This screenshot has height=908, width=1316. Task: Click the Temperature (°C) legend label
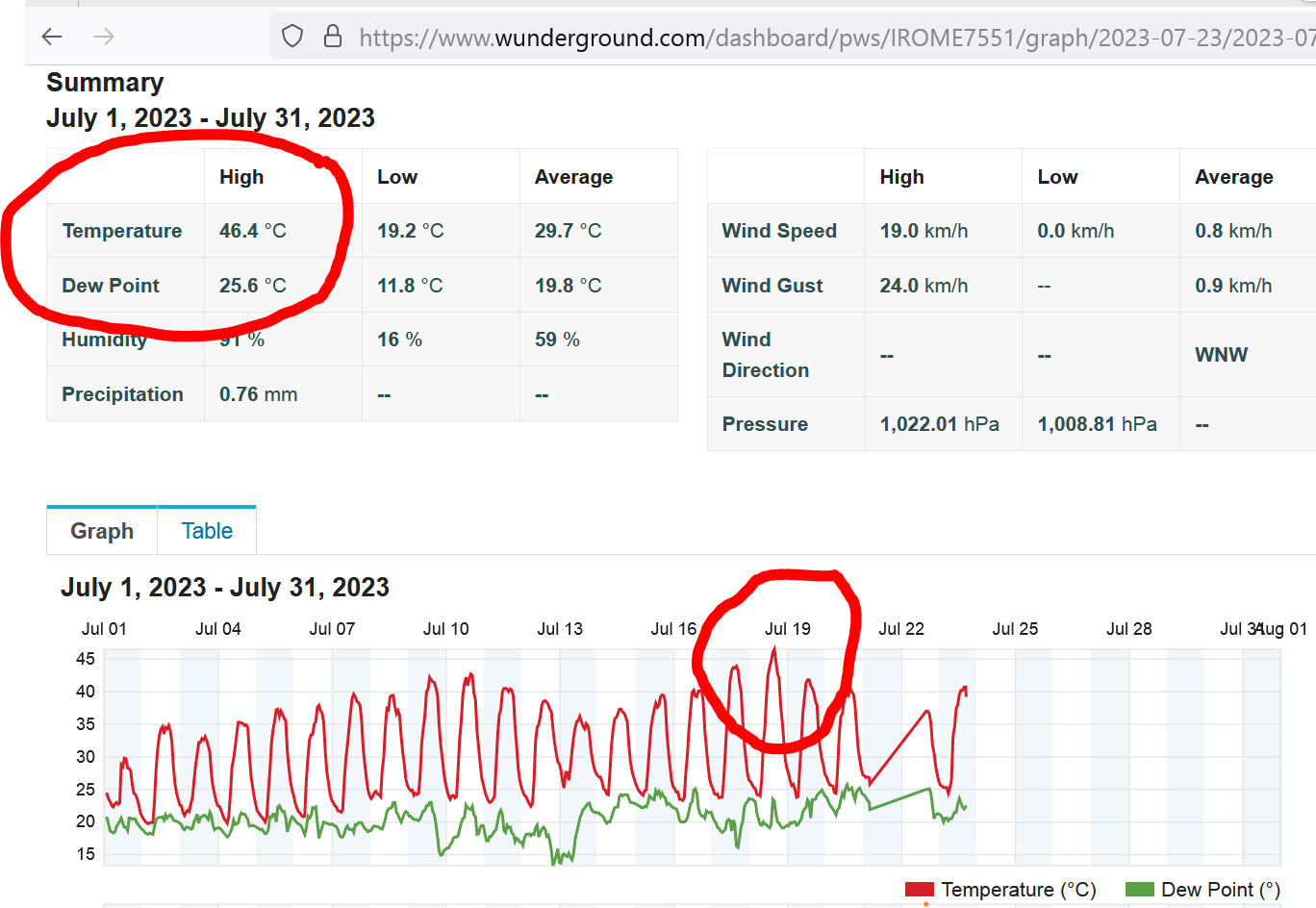point(1018,890)
